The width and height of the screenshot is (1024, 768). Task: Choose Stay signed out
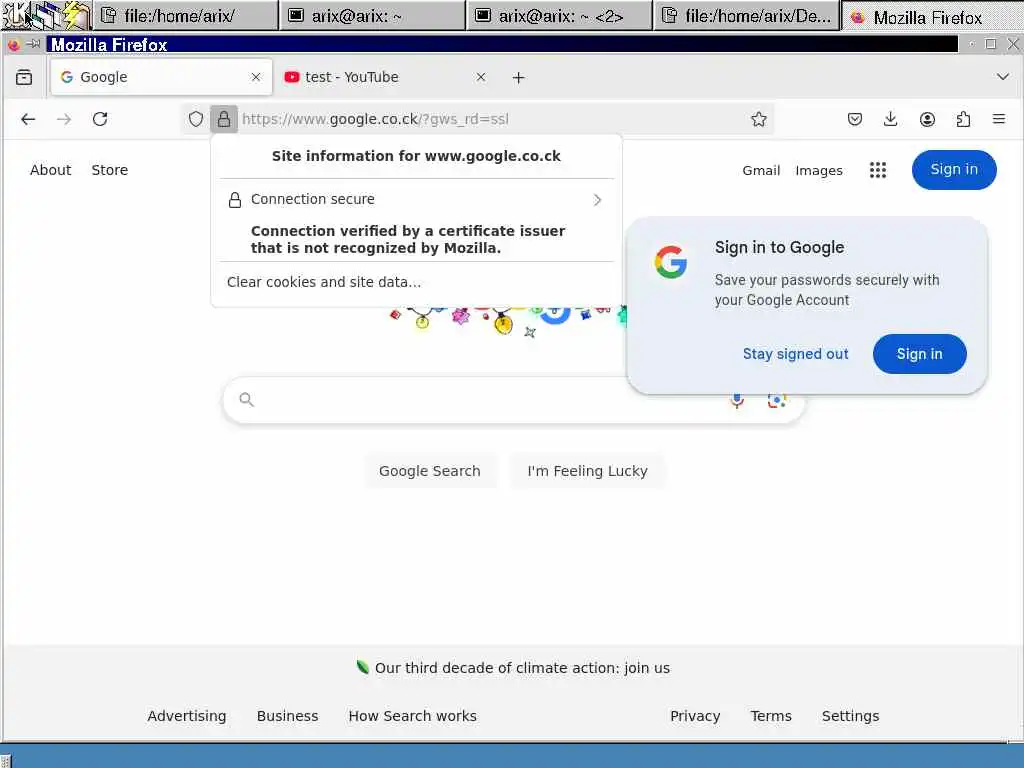click(795, 354)
